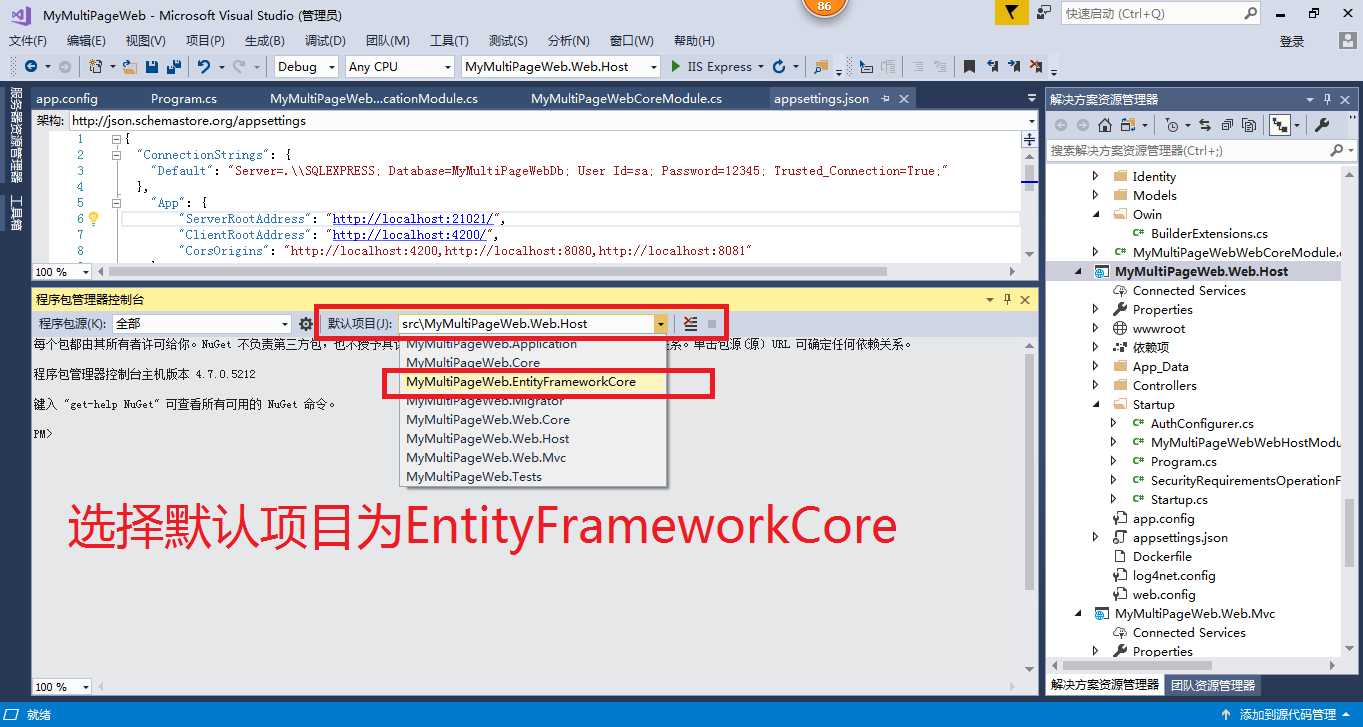Click pending changes filter clock icon
This screenshot has height=727, width=1363.
(x=1172, y=125)
